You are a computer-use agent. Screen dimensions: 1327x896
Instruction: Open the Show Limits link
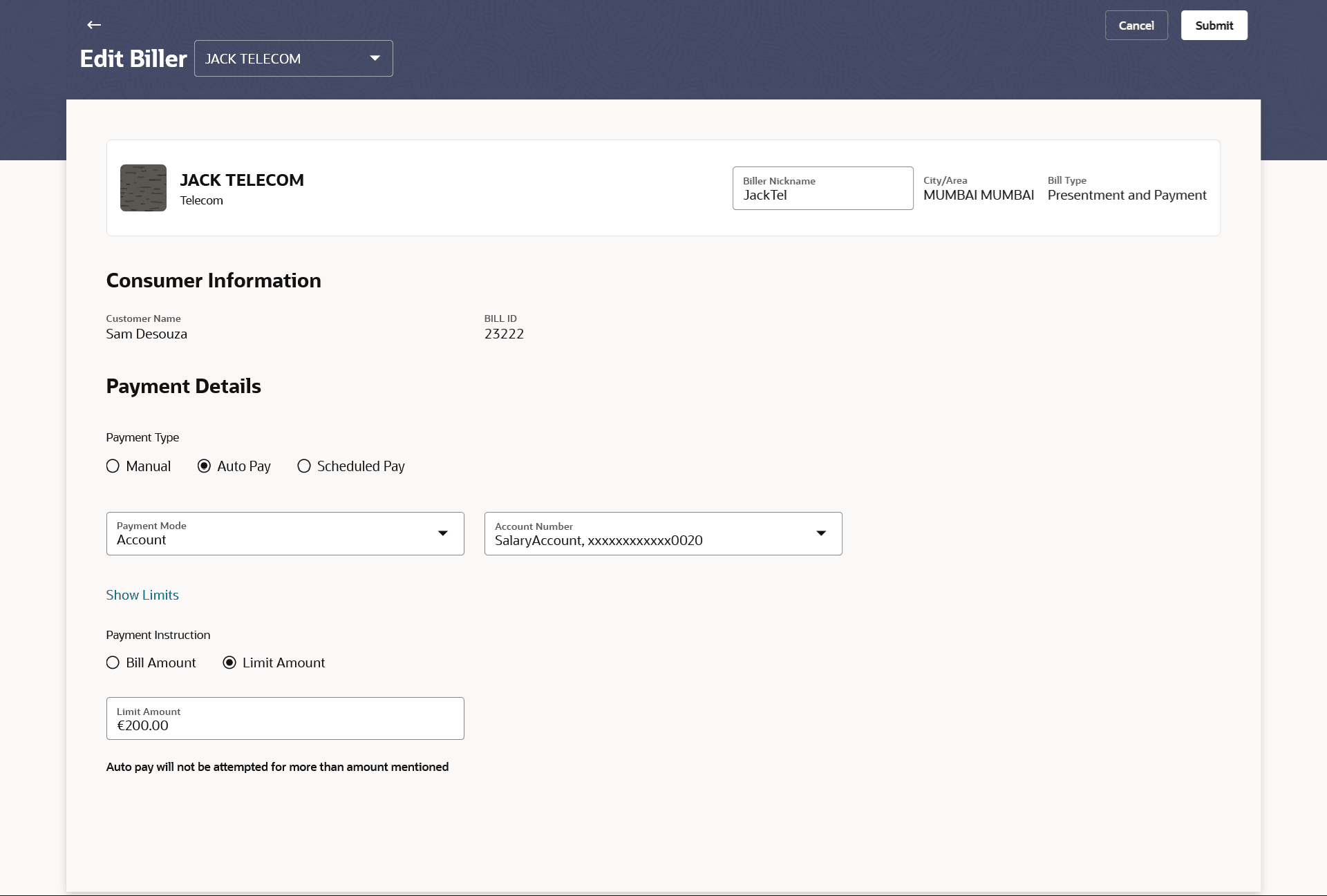[x=142, y=595]
